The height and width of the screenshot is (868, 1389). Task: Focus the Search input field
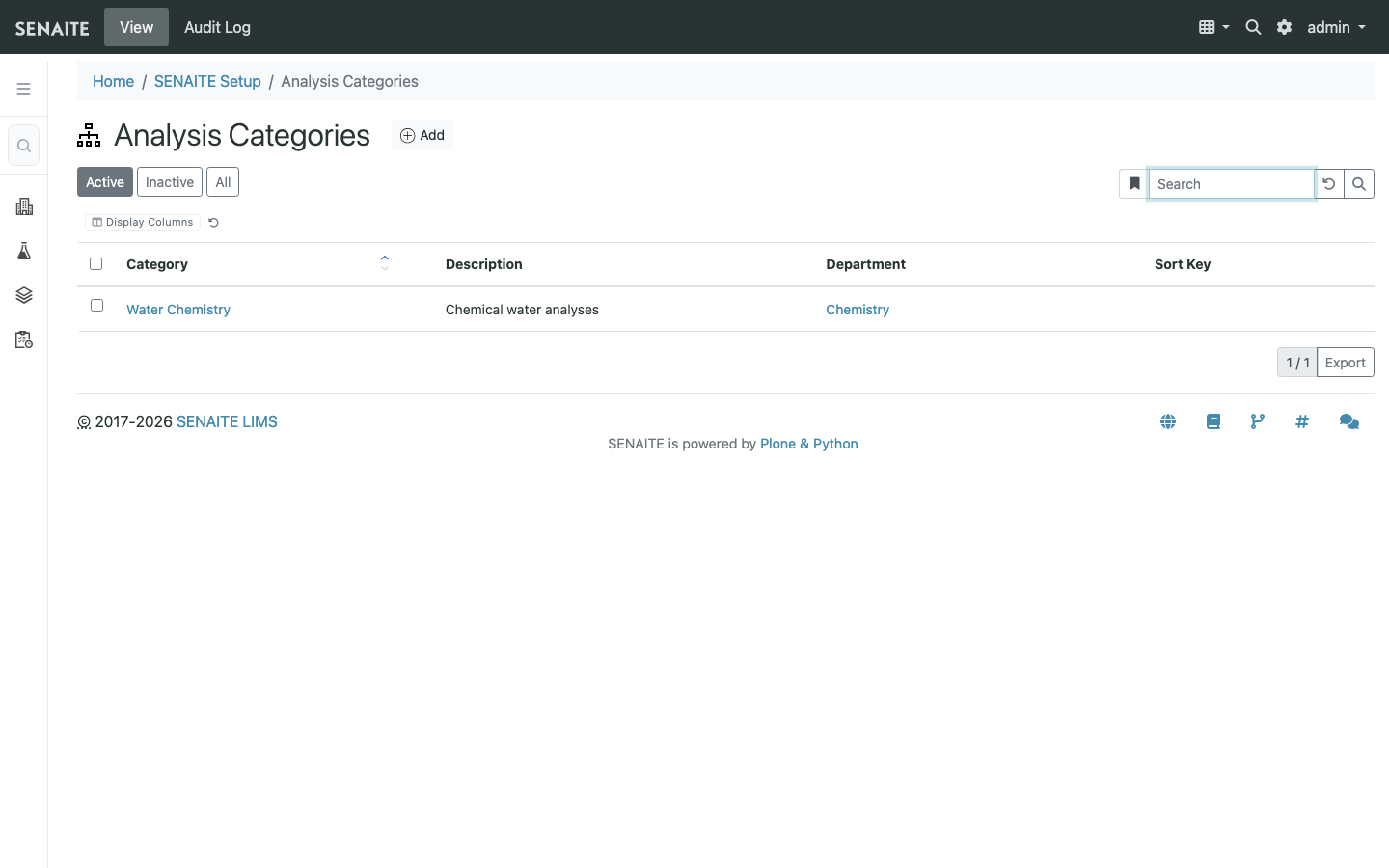pos(1232,183)
